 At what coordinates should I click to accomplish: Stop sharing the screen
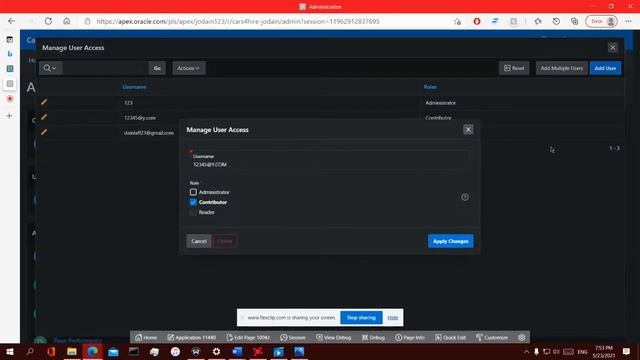click(361, 318)
